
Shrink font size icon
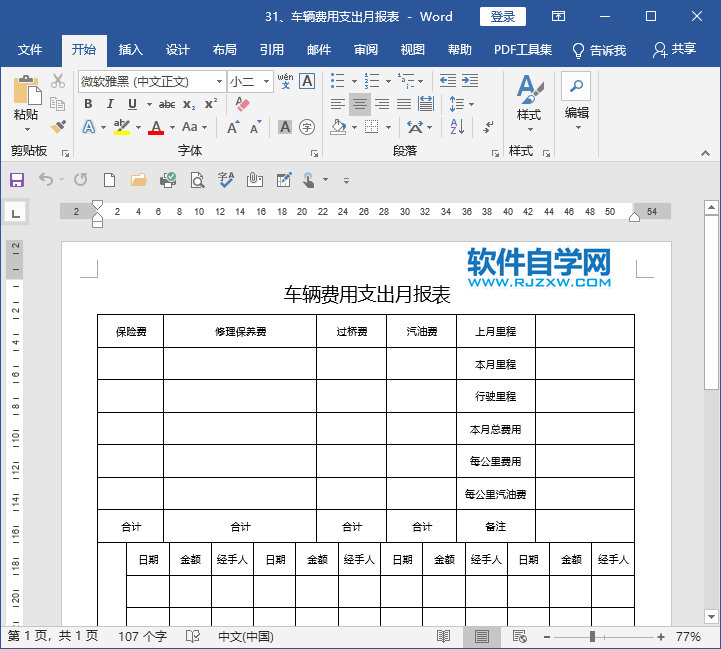click(x=256, y=127)
